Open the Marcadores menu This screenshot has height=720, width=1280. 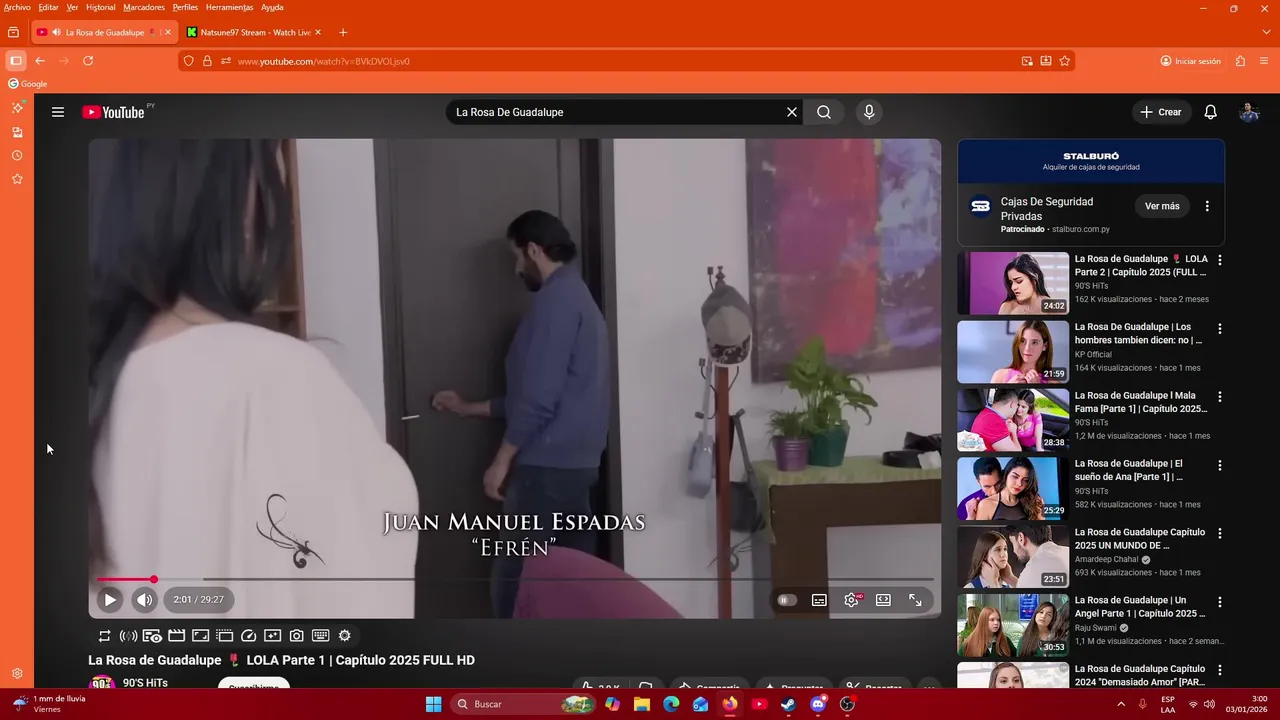click(144, 7)
